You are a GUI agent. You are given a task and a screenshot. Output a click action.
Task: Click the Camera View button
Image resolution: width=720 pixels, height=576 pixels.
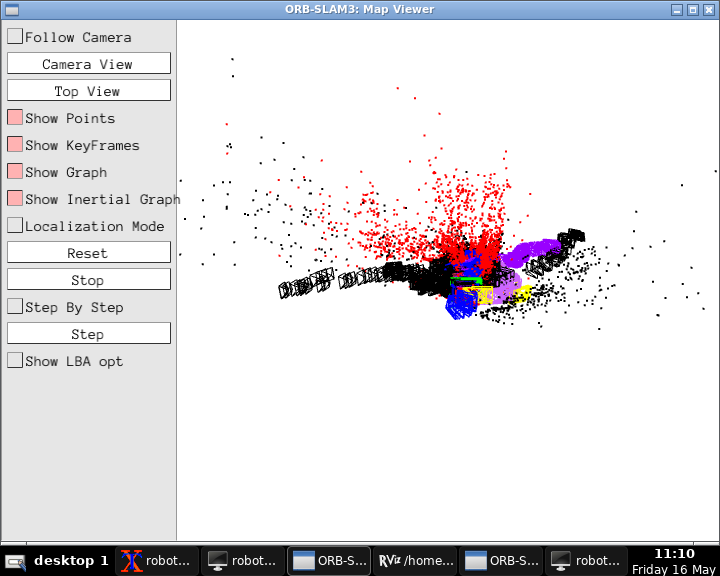[89, 63]
